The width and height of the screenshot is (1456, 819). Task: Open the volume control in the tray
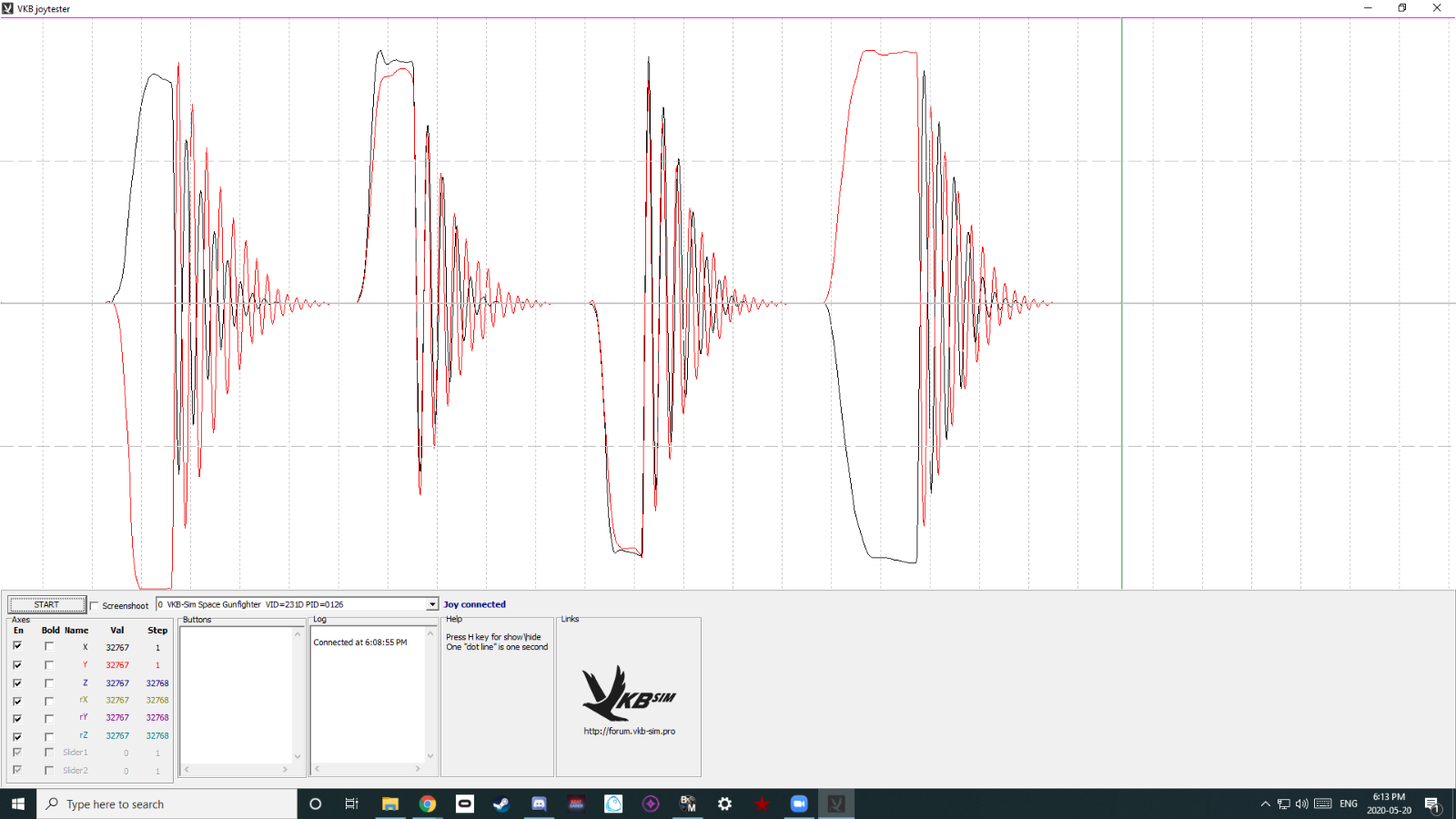click(x=1302, y=804)
